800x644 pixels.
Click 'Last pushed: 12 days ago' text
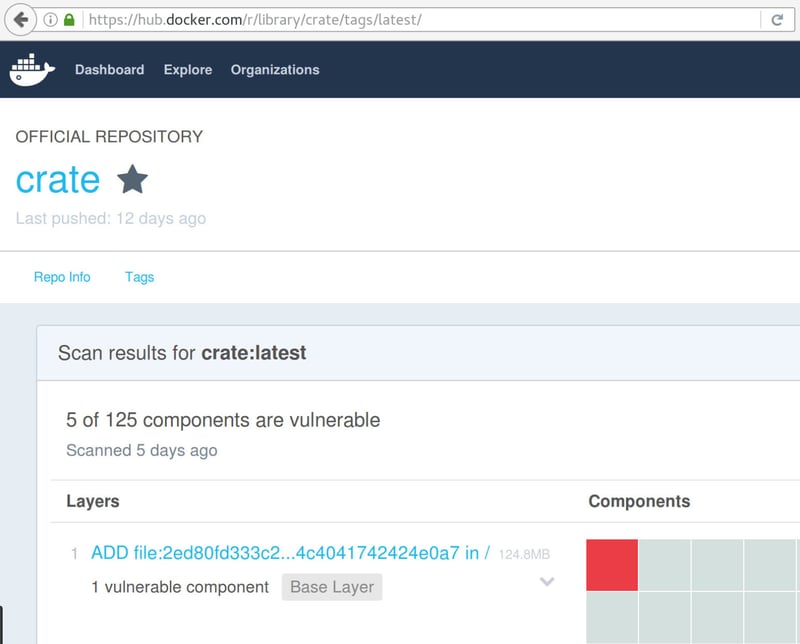point(111,218)
